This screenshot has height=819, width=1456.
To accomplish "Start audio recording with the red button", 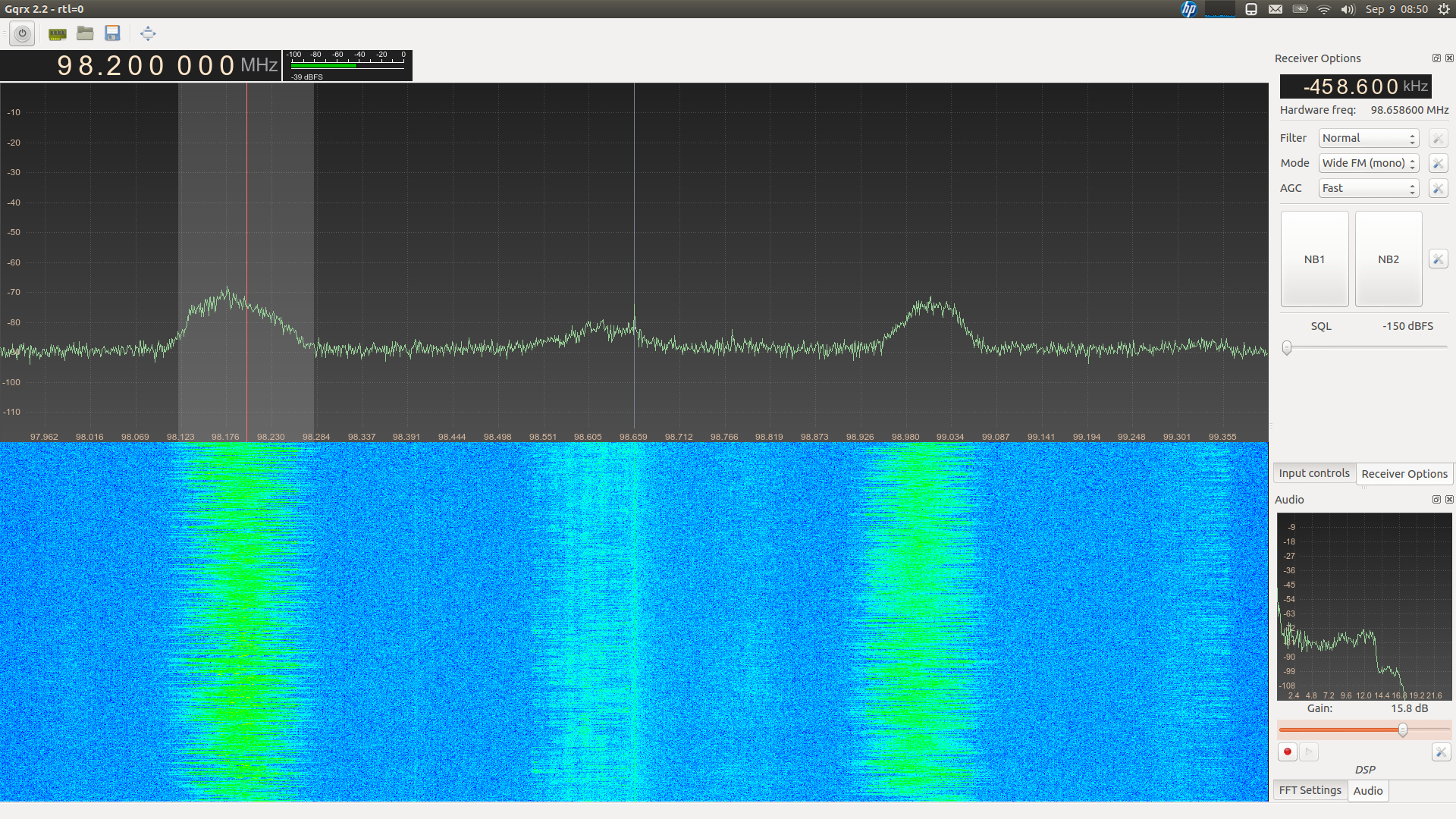I will (x=1287, y=752).
